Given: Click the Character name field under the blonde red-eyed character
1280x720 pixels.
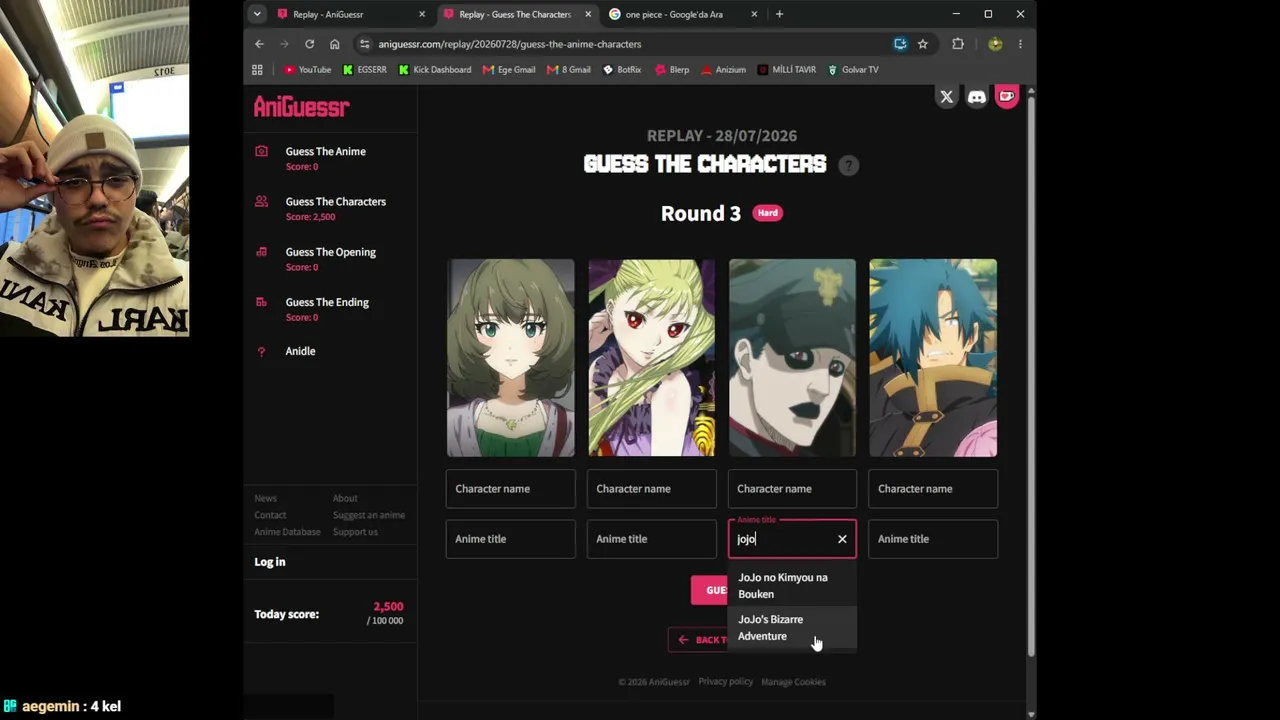Looking at the screenshot, I should [651, 489].
